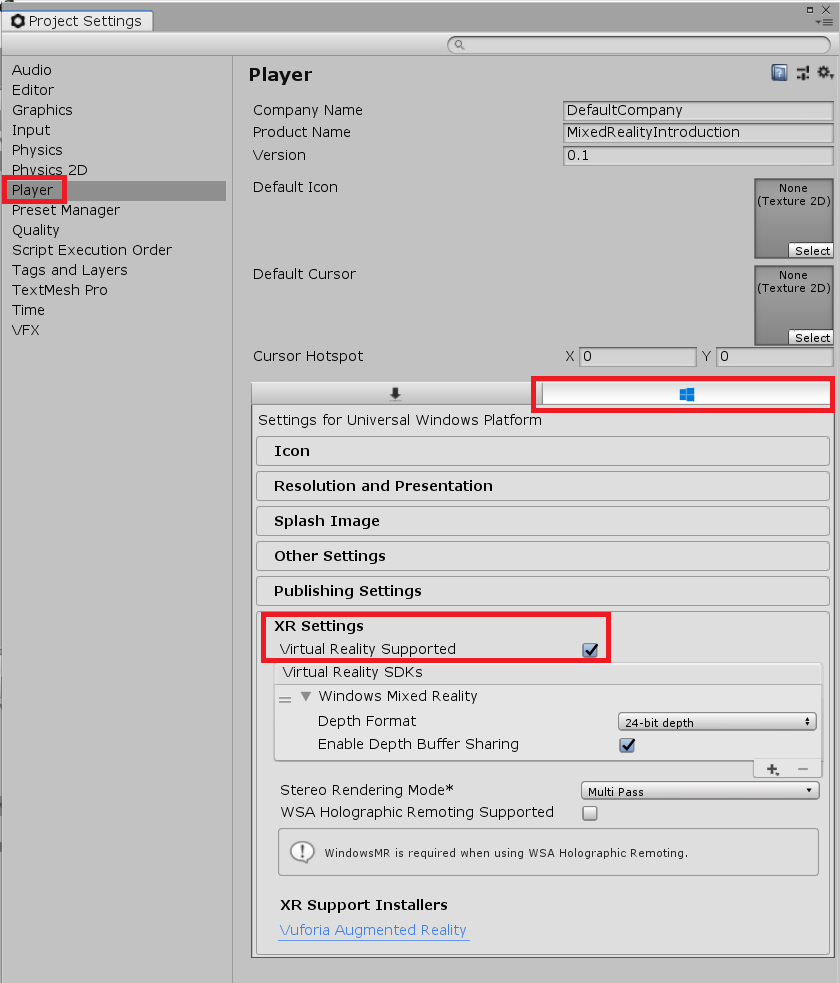
Task: Select the Audio settings category
Action: click(32, 70)
